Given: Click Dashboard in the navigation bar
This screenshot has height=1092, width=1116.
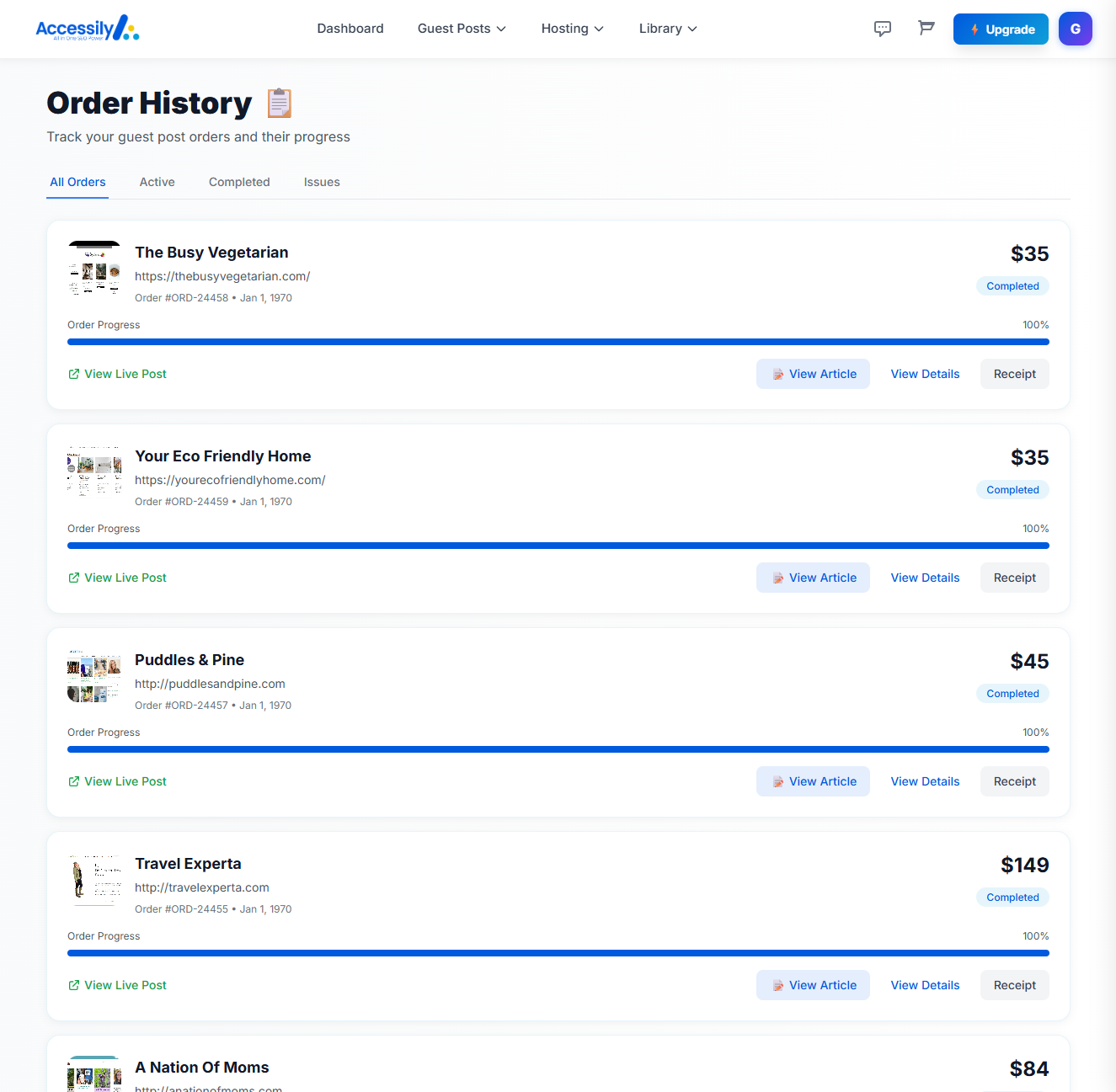Looking at the screenshot, I should [350, 28].
